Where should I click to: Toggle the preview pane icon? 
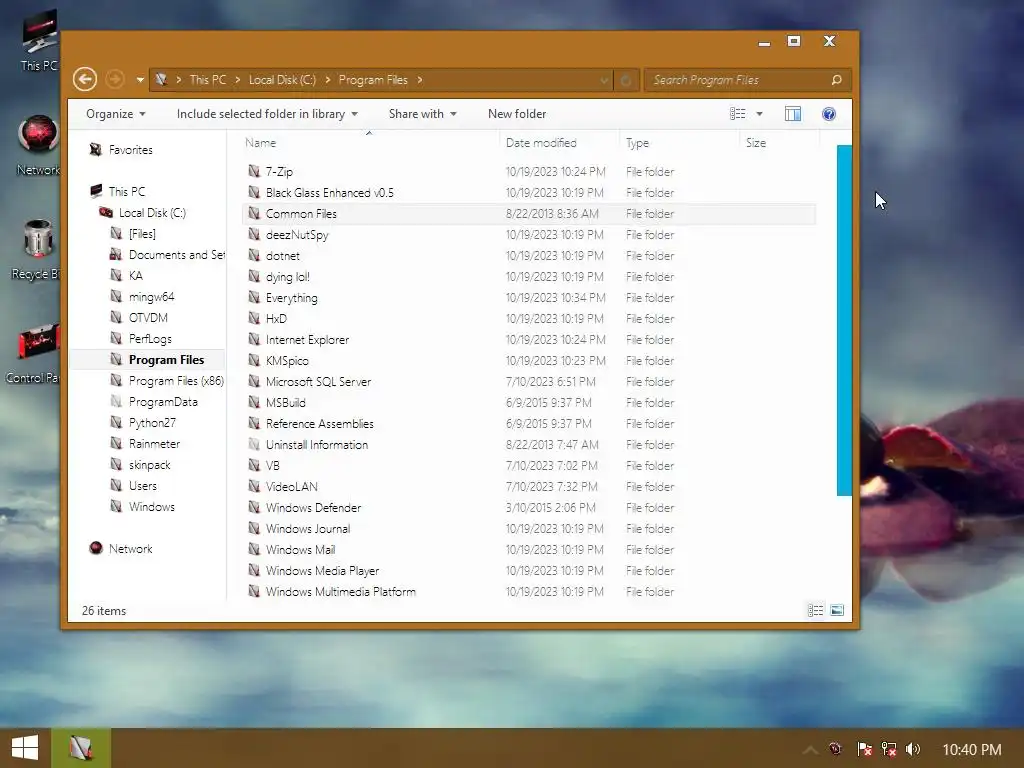793,114
